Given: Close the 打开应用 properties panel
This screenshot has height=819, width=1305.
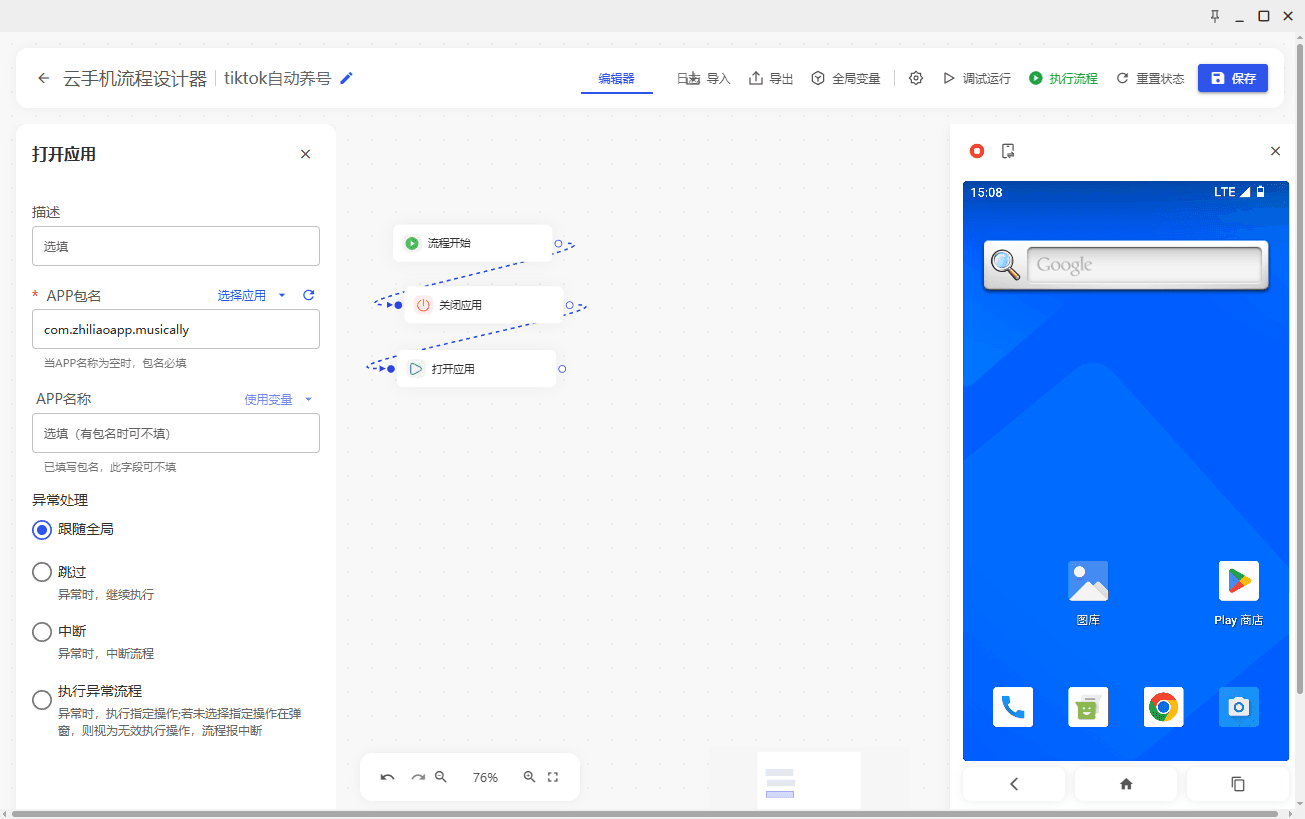Looking at the screenshot, I should 306,154.
